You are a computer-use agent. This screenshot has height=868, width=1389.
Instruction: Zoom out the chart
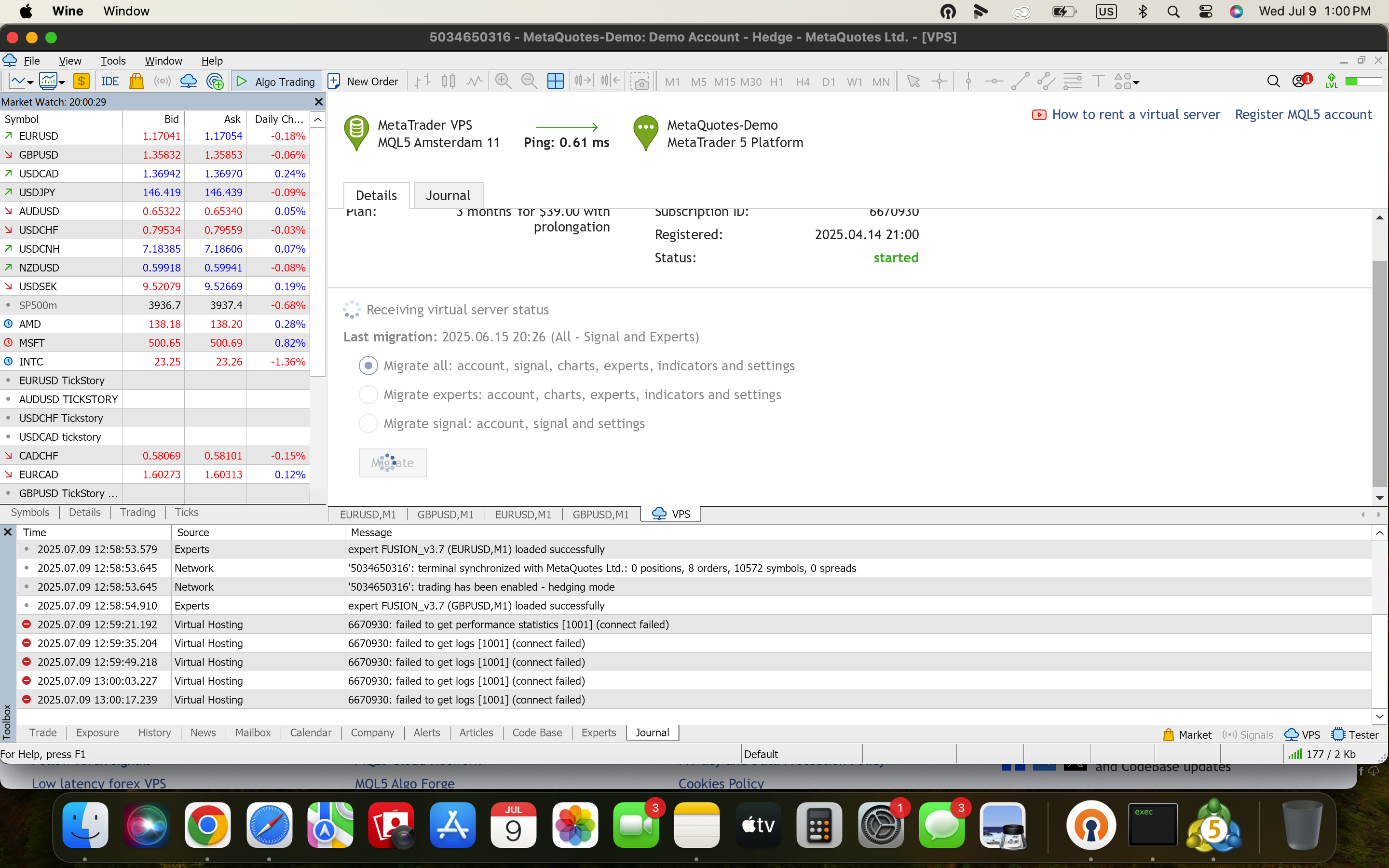(529, 81)
